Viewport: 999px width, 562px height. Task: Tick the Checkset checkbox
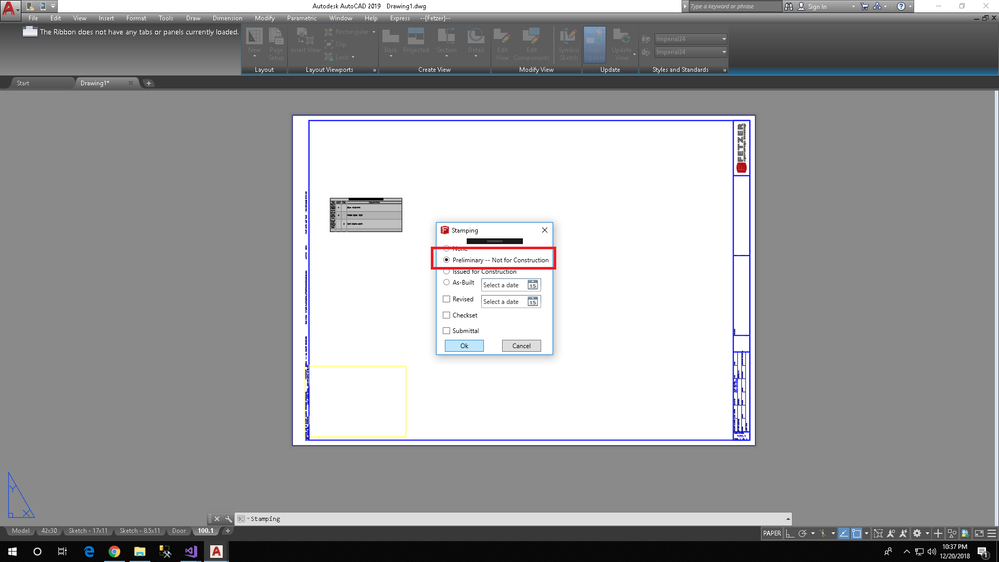447,315
